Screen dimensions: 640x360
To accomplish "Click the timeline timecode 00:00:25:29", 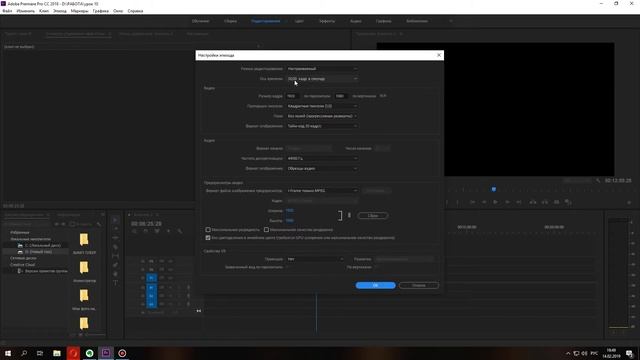I will tap(146, 224).
